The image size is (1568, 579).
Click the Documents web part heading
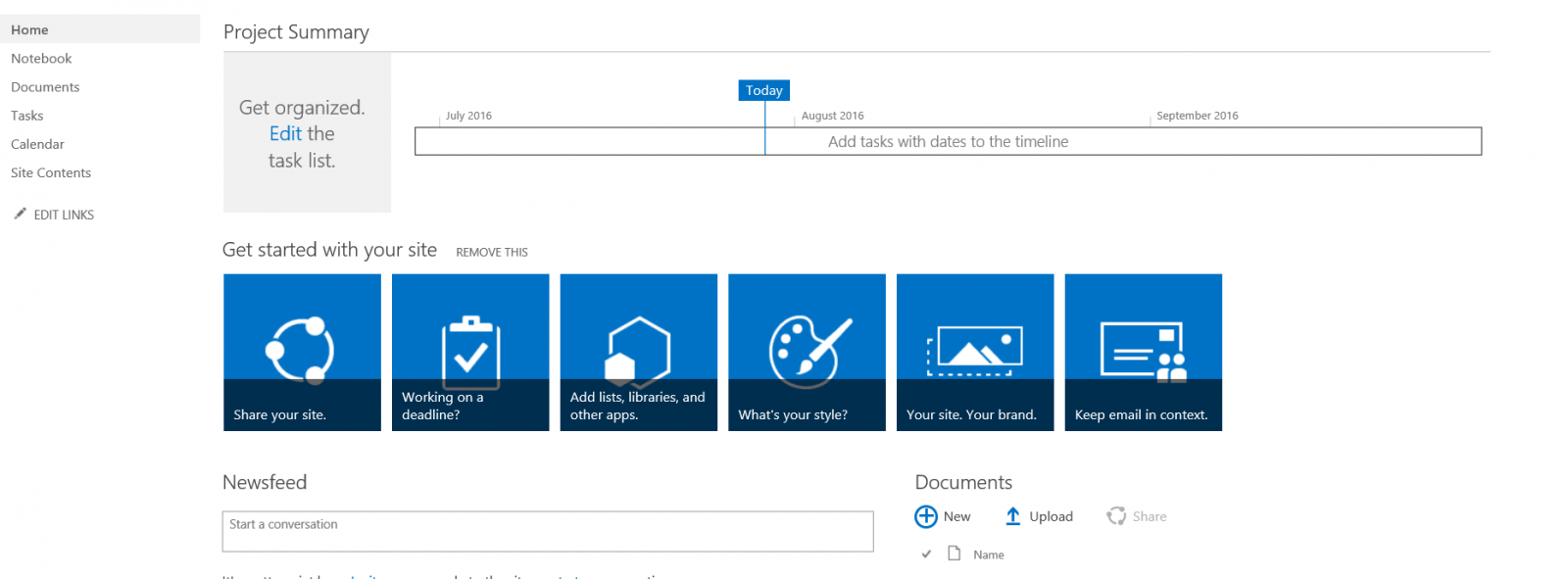(x=963, y=482)
